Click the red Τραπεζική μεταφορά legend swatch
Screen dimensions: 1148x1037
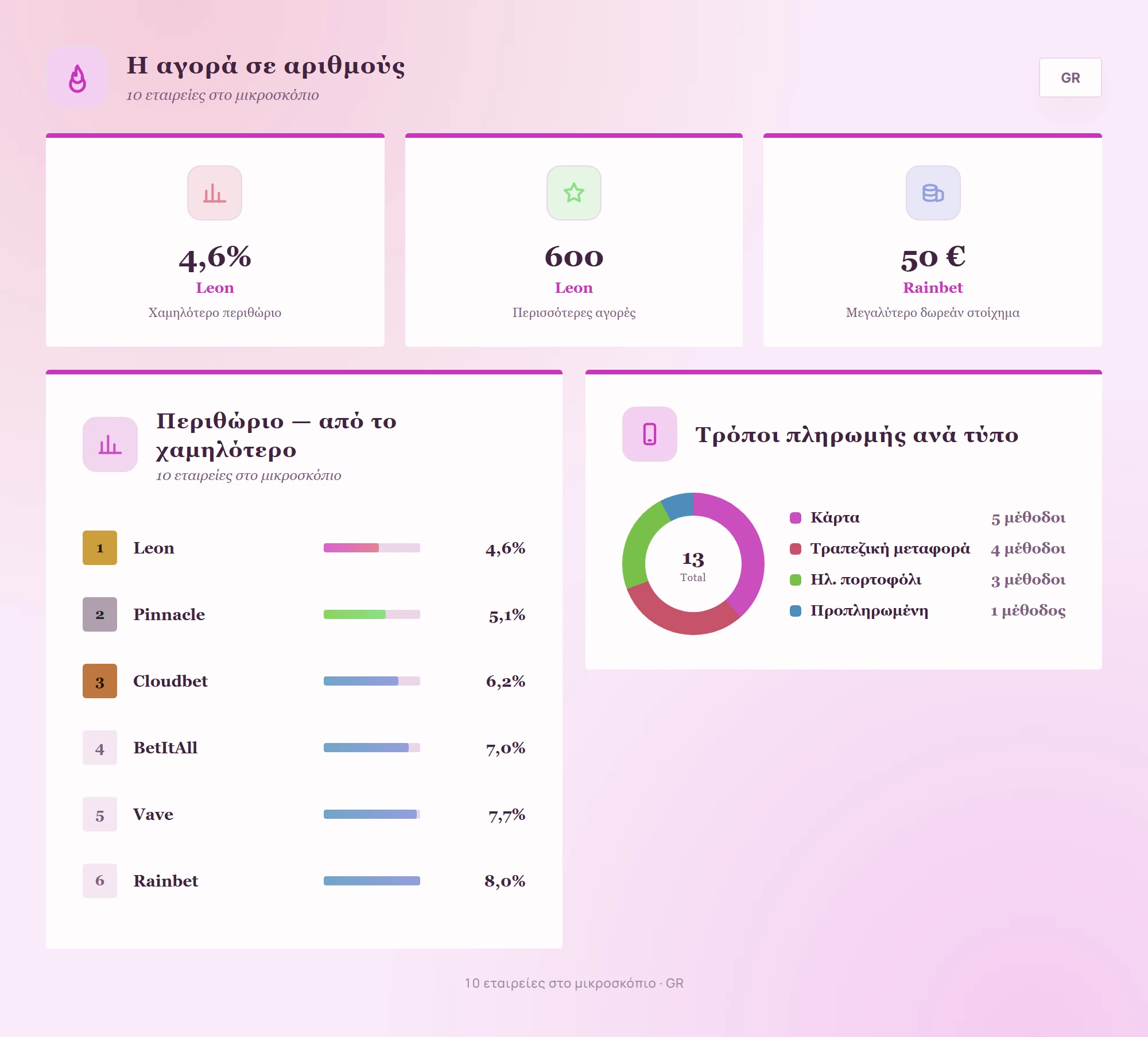pos(796,549)
